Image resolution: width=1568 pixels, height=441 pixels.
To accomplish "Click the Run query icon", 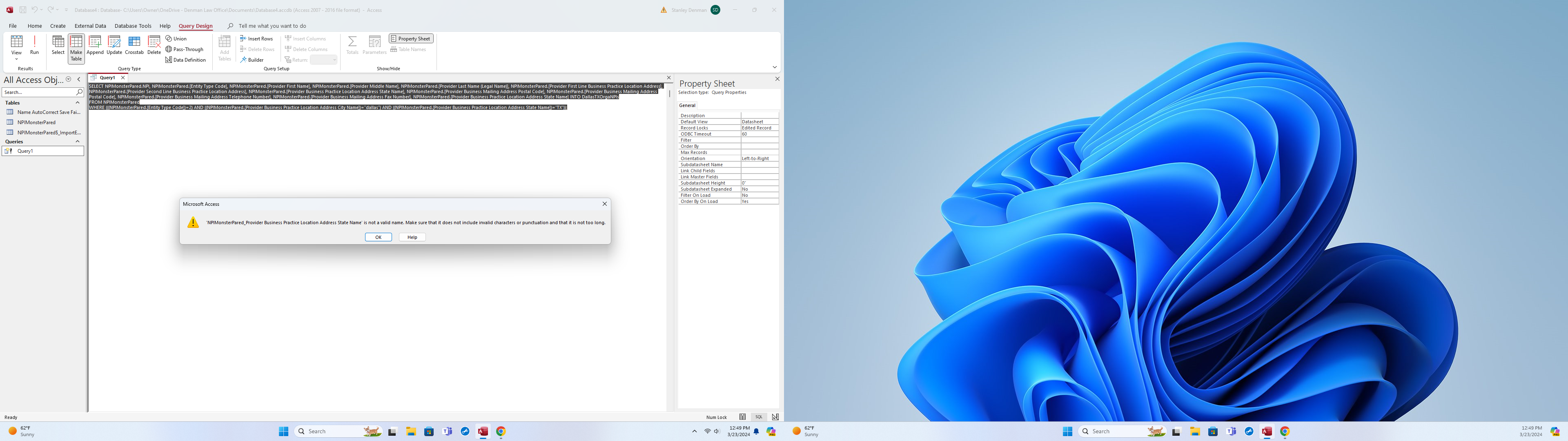I will [x=35, y=45].
